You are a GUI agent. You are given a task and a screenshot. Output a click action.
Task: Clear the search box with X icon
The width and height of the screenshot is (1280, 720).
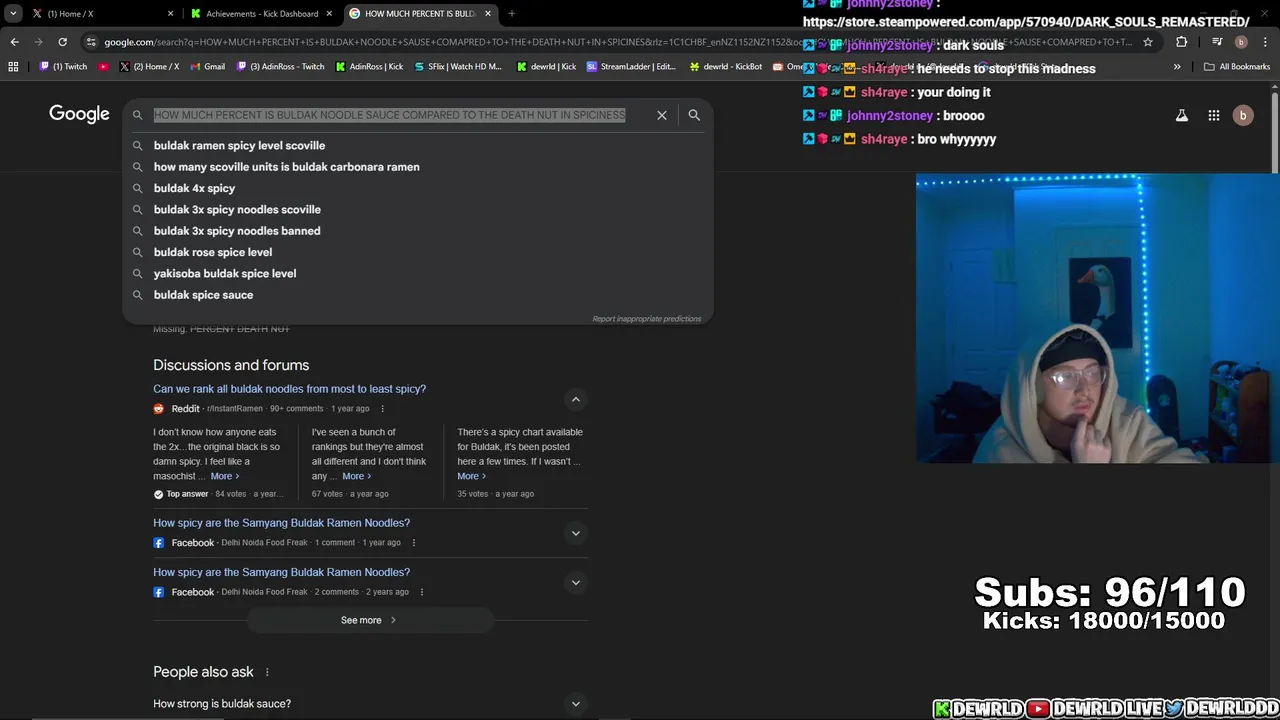[x=662, y=115]
